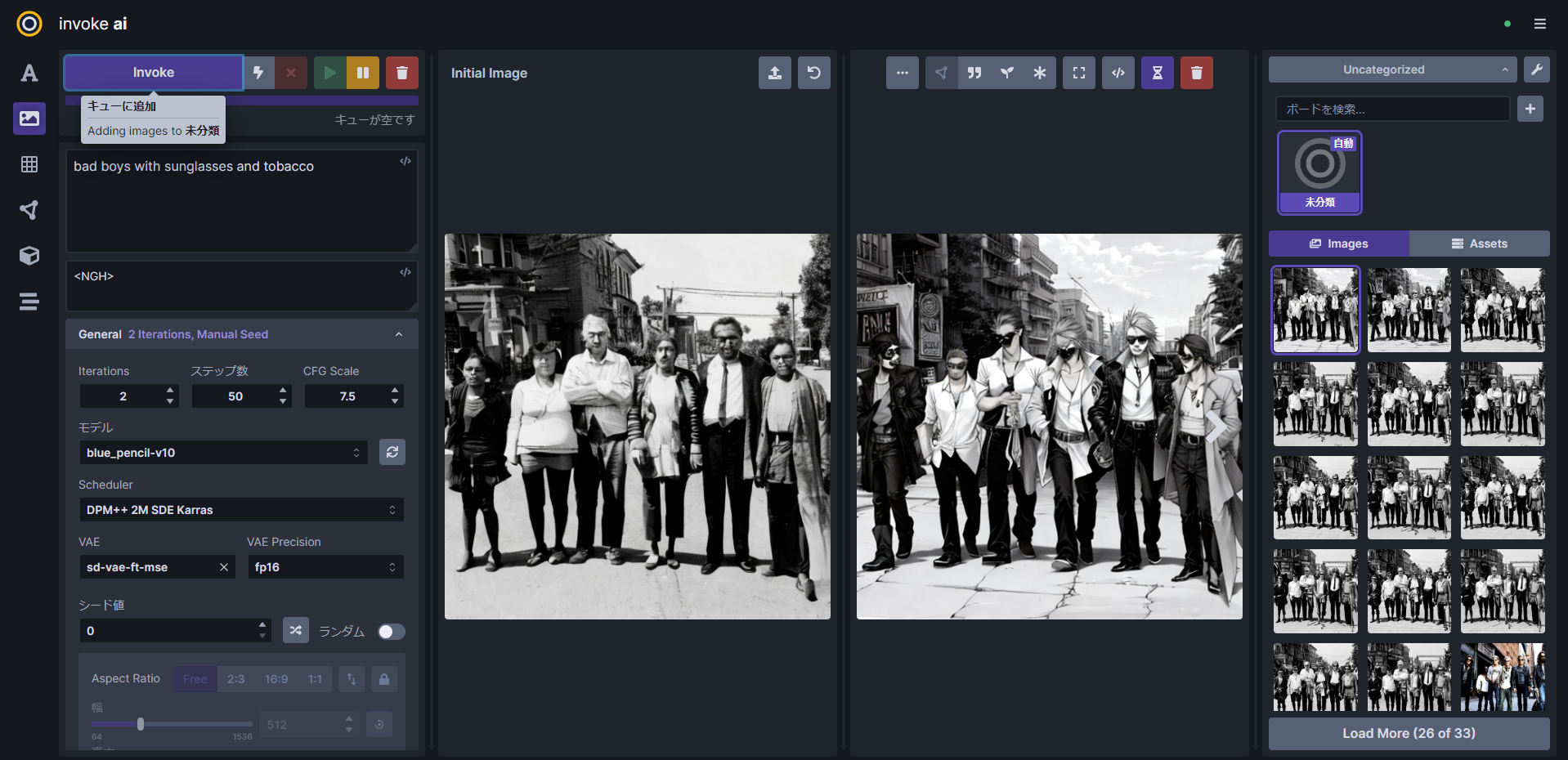The height and width of the screenshot is (760, 1568).
Task: Increment the seed value stepper
Action: pyautogui.click(x=262, y=625)
